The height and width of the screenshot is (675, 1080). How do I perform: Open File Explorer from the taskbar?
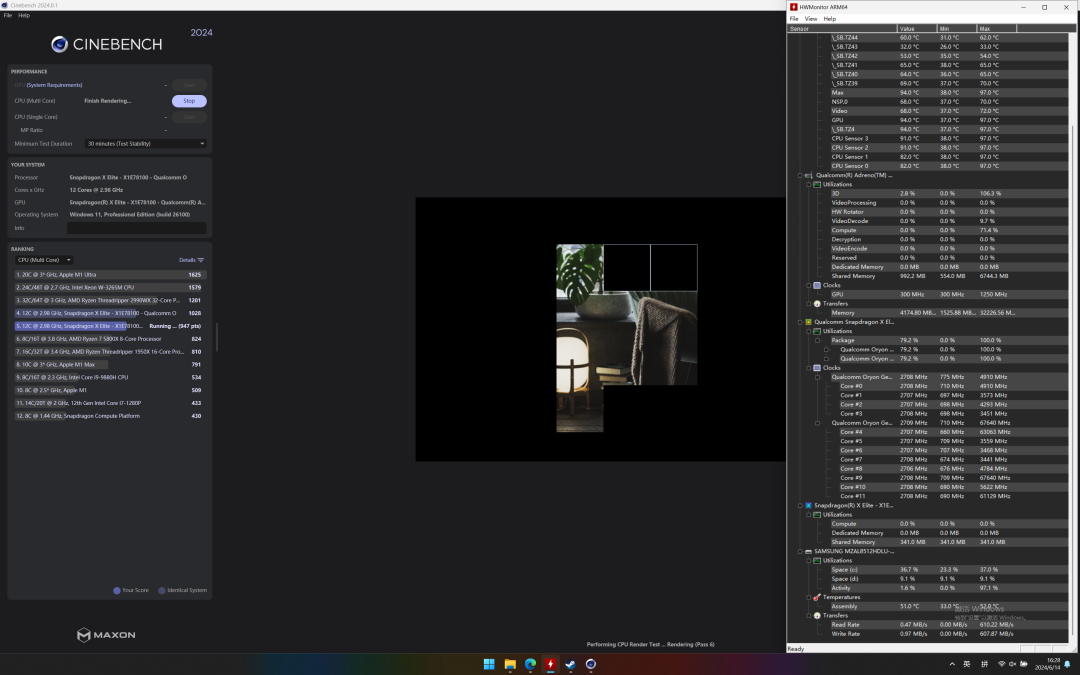[x=510, y=664]
